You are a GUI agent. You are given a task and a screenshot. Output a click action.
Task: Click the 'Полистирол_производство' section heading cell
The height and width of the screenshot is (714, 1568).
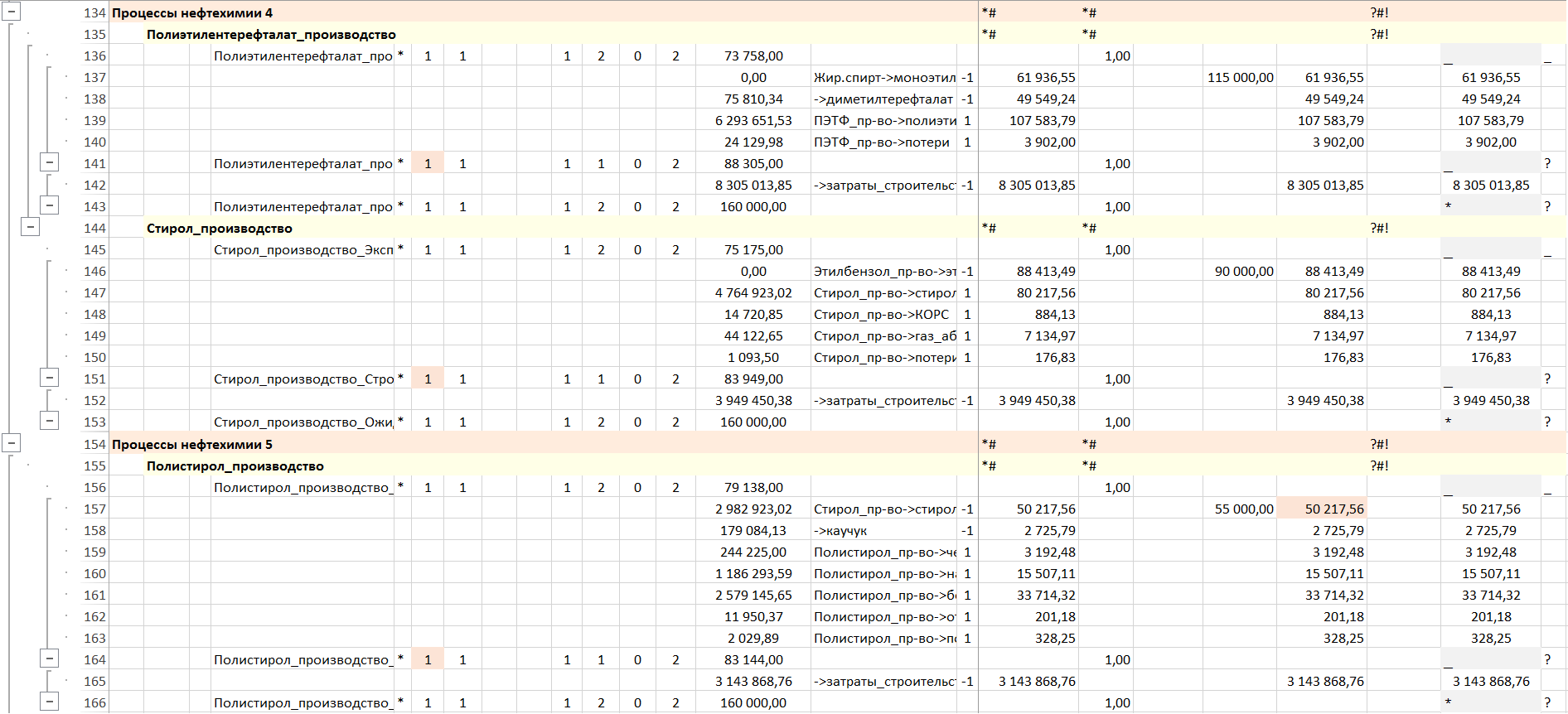pyautogui.click(x=235, y=466)
